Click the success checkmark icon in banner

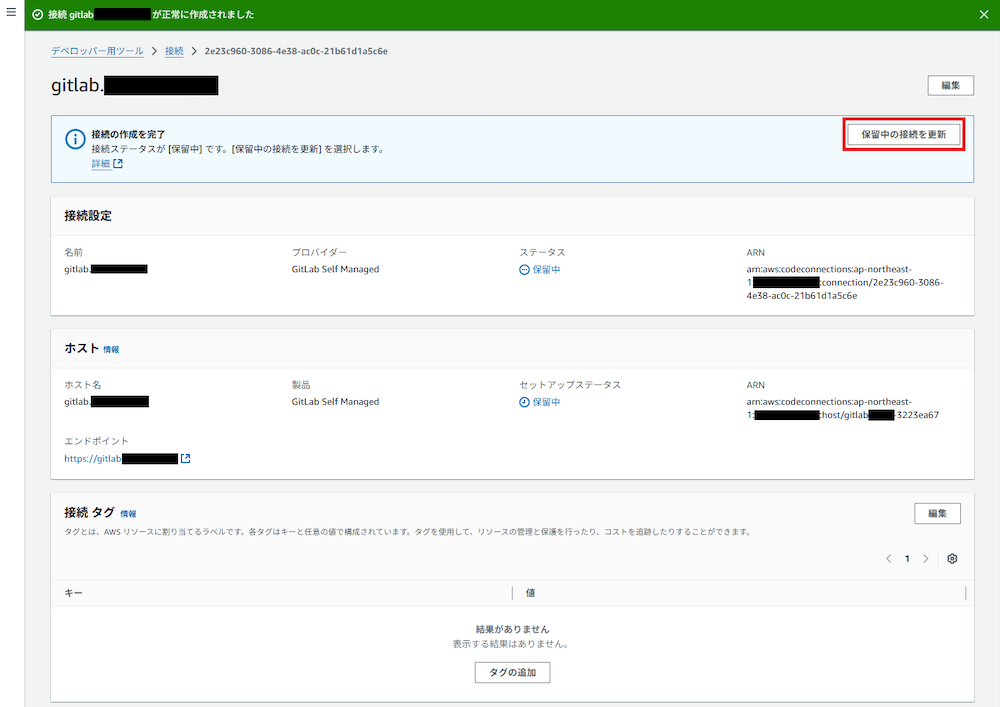pos(38,15)
